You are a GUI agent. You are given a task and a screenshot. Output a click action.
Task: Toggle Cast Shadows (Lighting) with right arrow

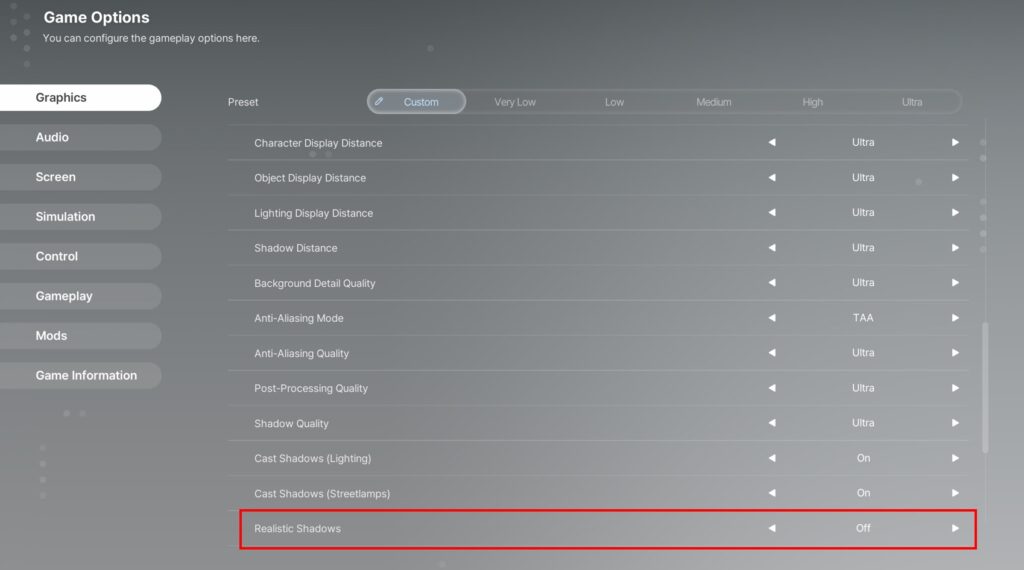(x=955, y=458)
